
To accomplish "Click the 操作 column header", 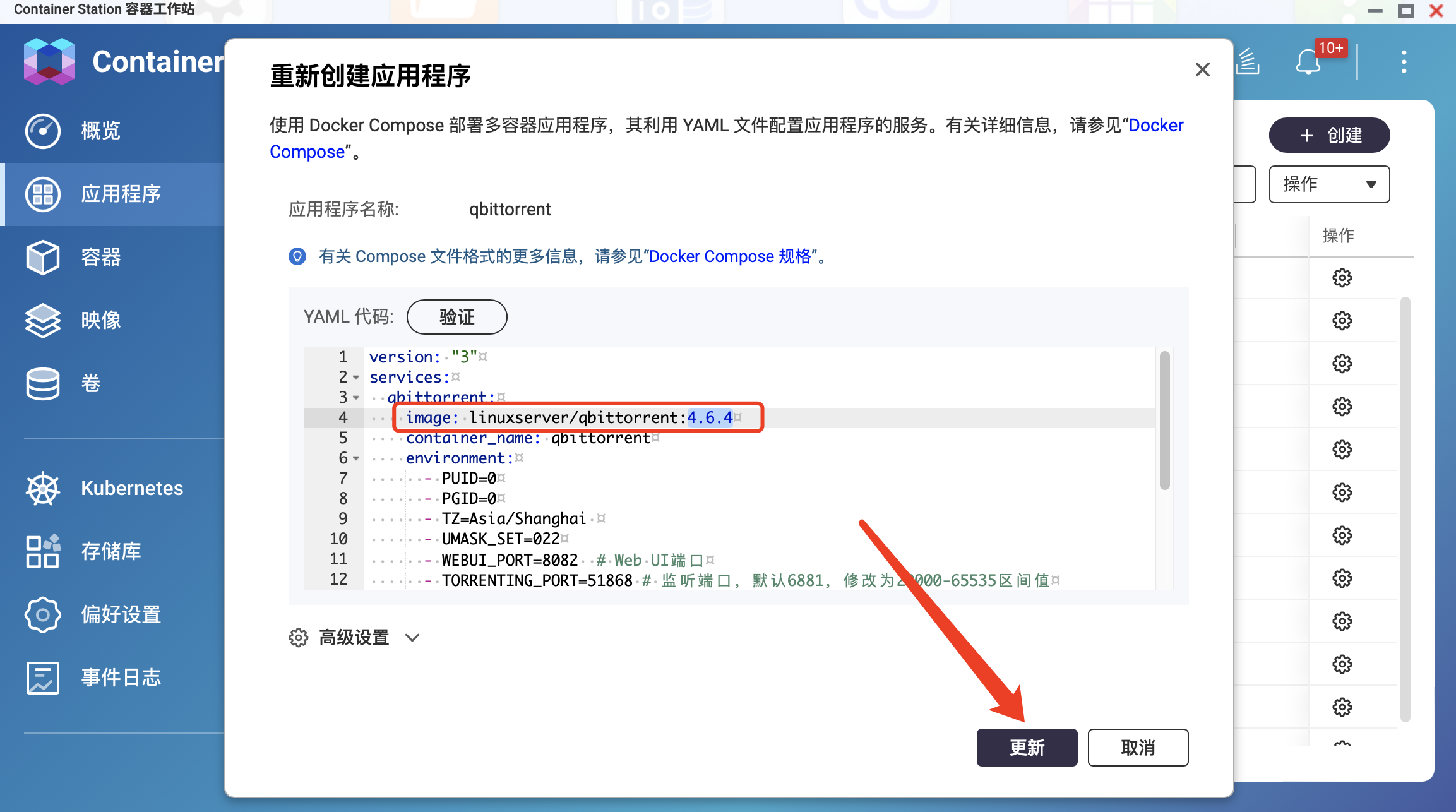I will pyautogui.click(x=1338, y=236).
